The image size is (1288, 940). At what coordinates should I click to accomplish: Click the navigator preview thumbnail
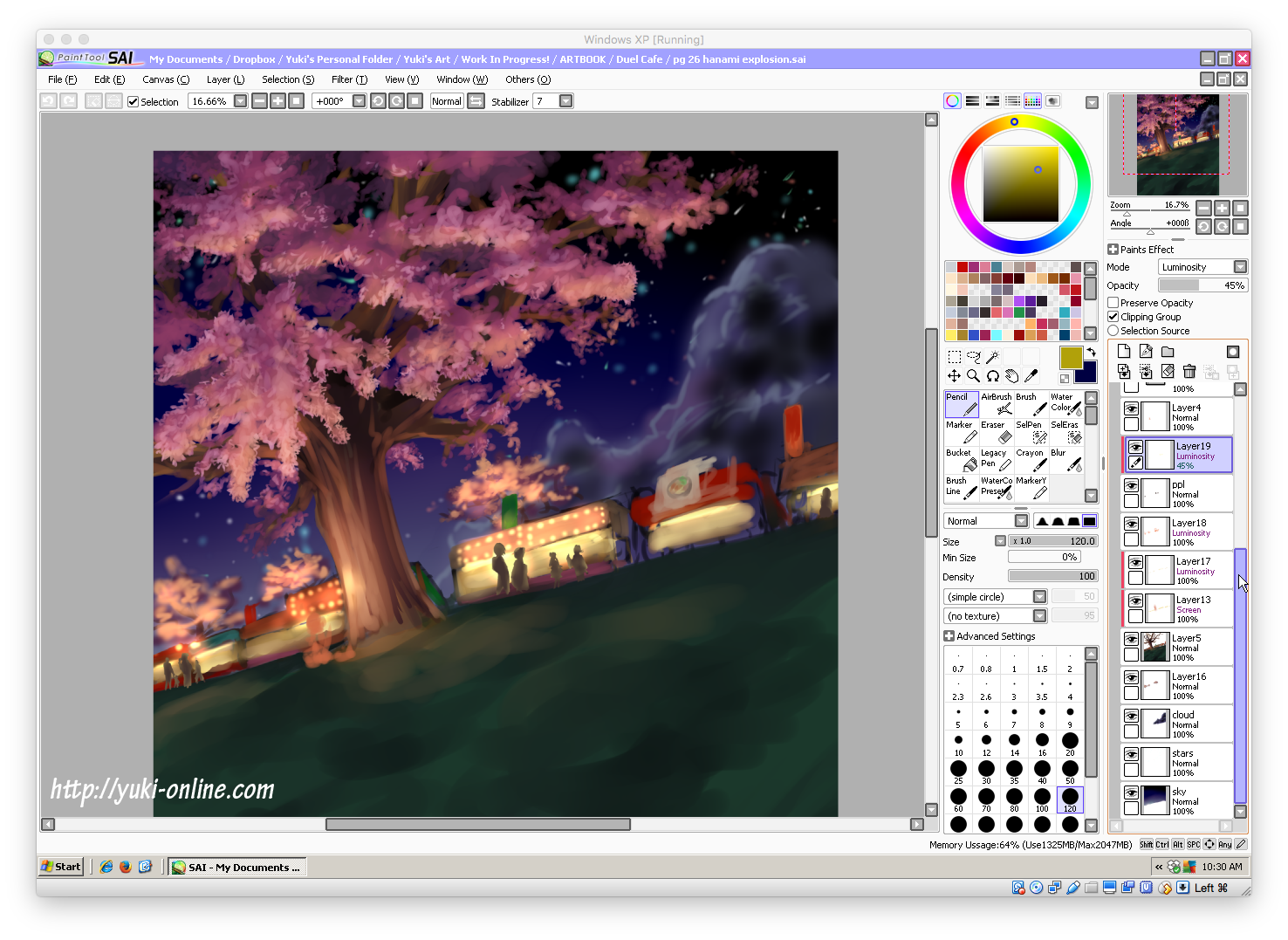coord(1178,145)
